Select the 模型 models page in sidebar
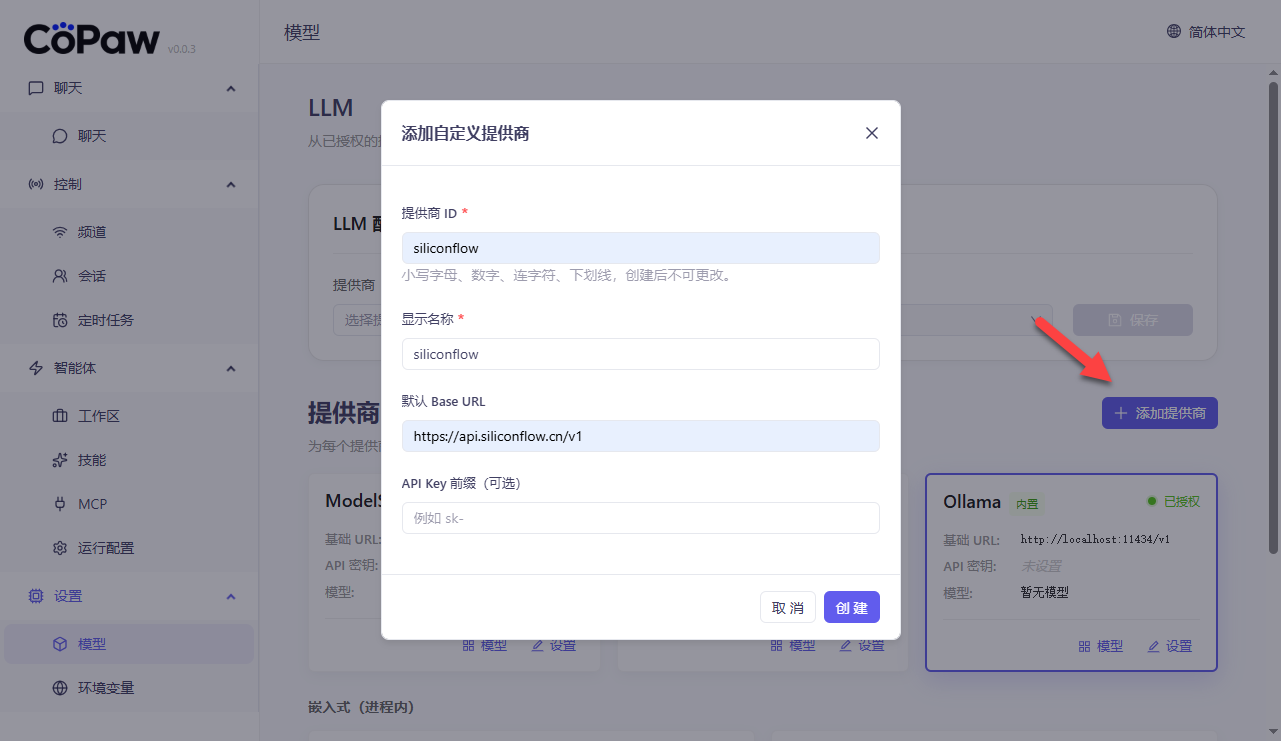 (x=129, y=644)
